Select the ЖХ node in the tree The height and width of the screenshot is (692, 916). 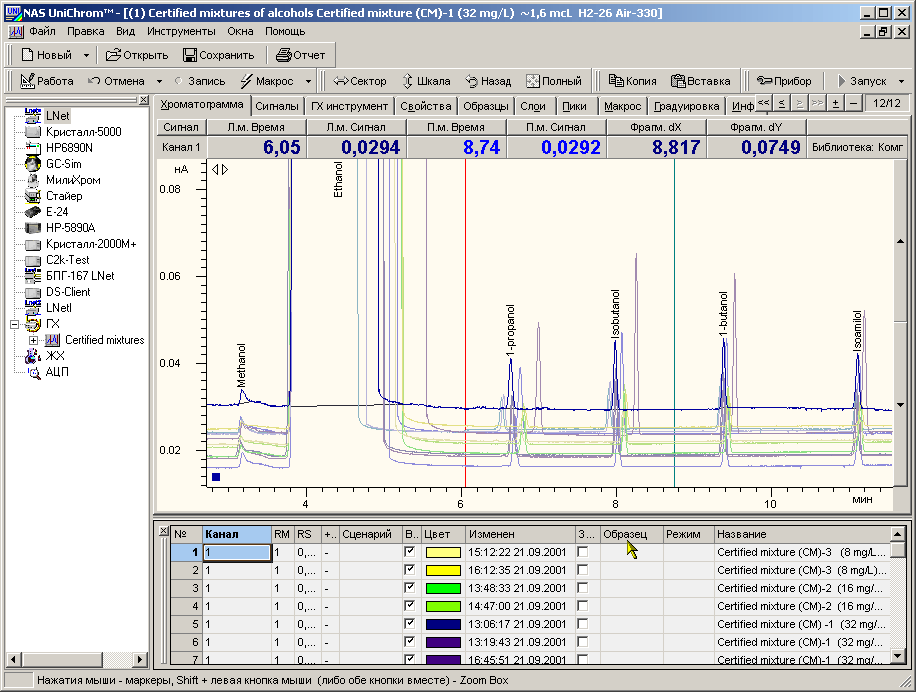pyautogui.click(x=55, y=356)
